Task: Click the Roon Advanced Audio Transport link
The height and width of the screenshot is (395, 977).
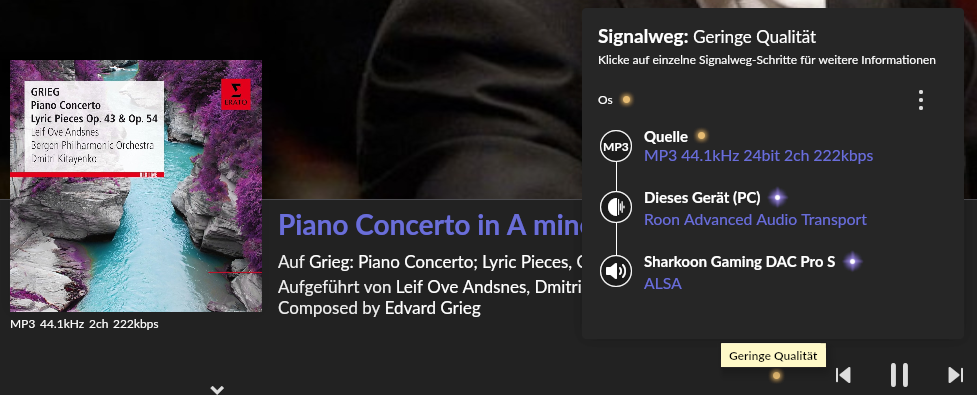Action: pyautogui.click(x=755, y=220)
